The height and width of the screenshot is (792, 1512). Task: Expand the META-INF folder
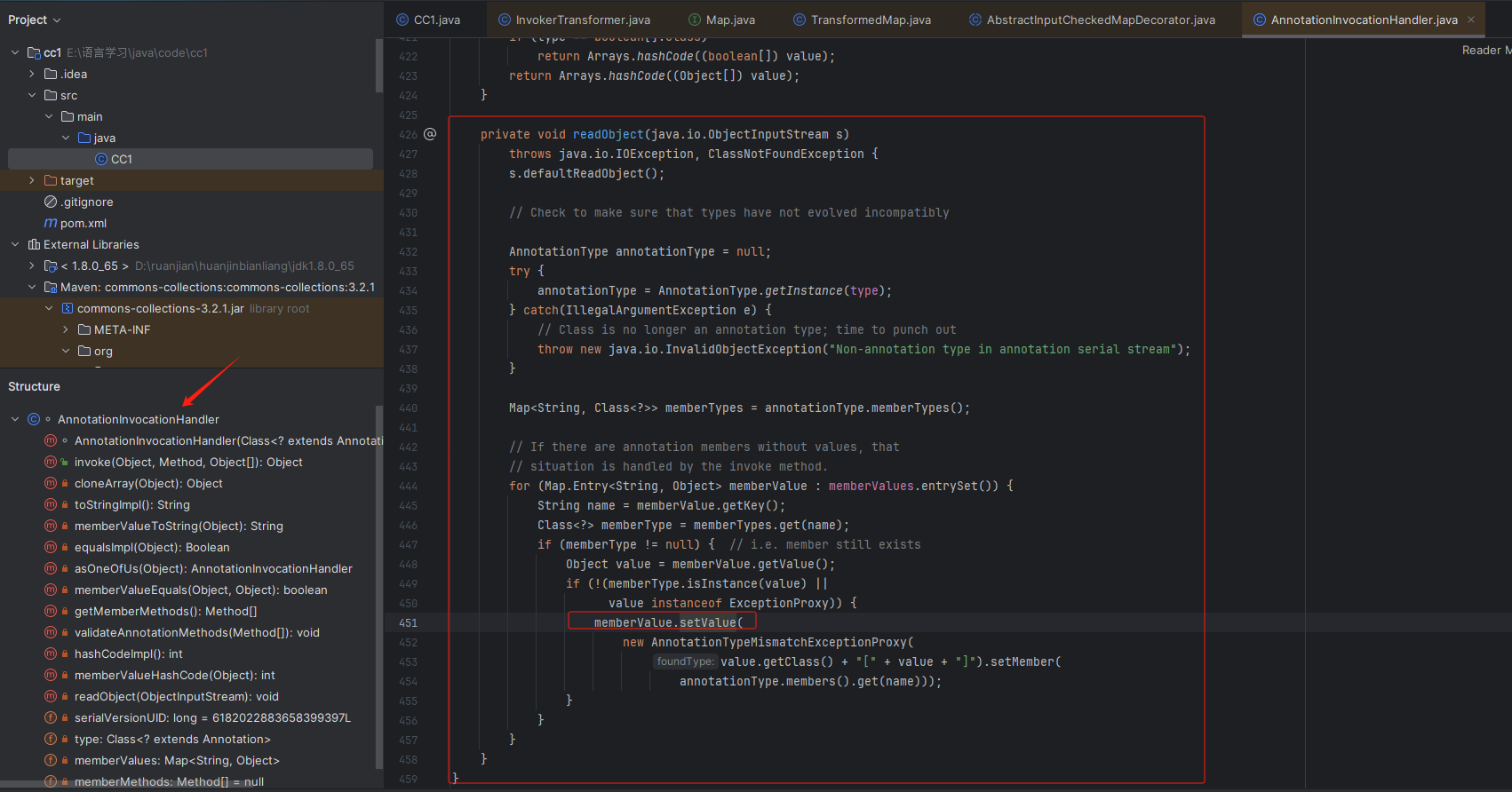[66, 329]
